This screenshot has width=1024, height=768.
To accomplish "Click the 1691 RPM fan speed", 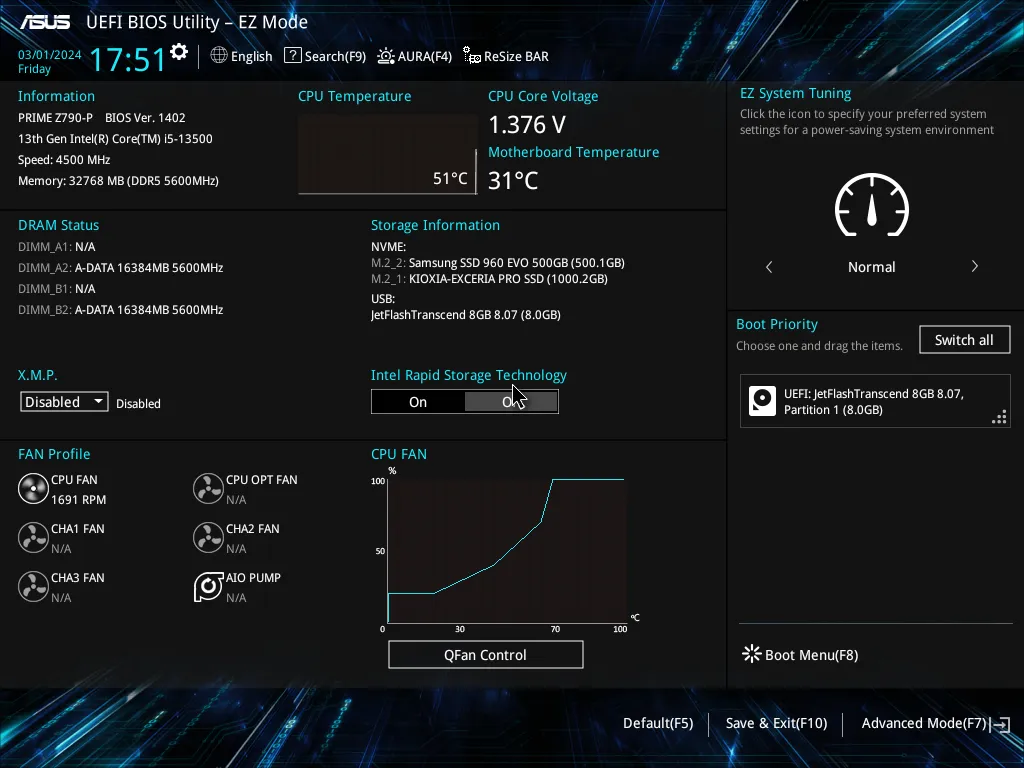I will (x=78, y=500).
